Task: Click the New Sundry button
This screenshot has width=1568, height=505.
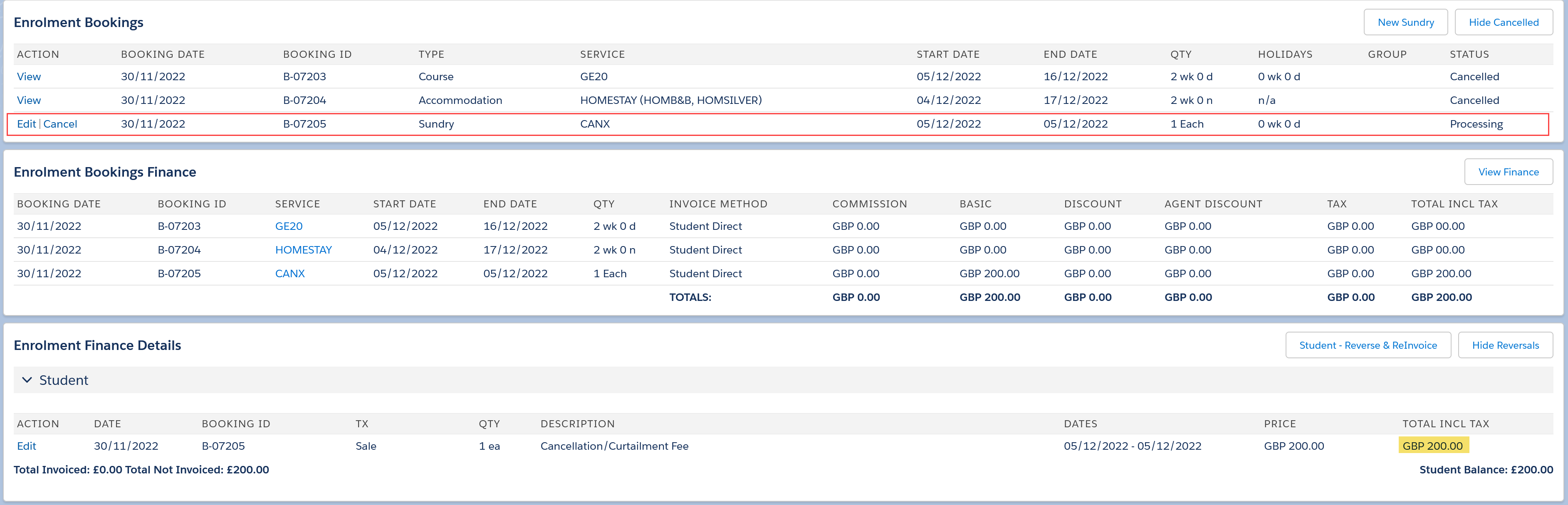Action: pos(1405,22)
